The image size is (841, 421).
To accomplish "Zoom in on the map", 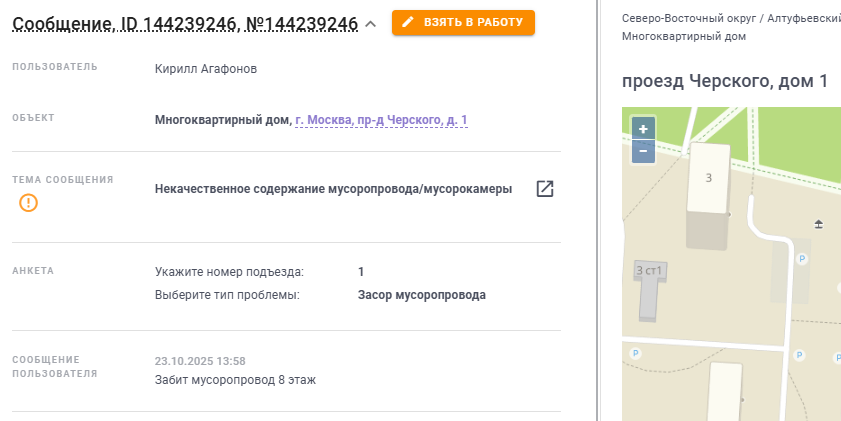I will (x=643, y=129).
